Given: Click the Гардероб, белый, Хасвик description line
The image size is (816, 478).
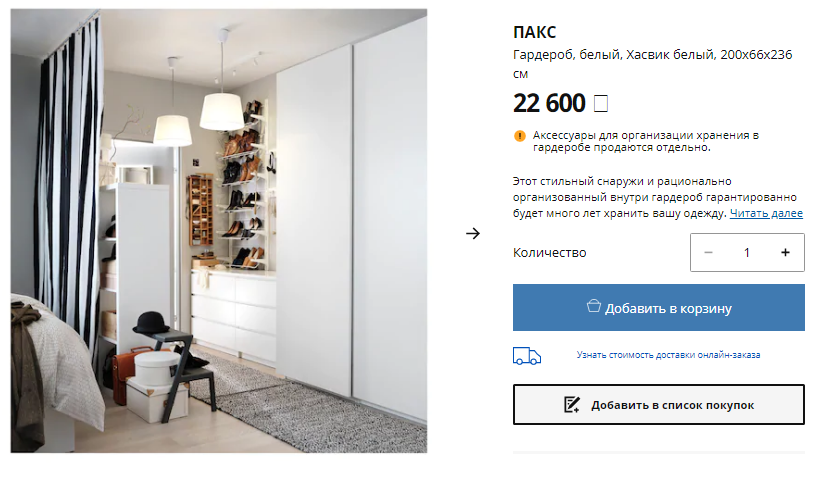Looking at the screenshot, I should click(653, 63).
